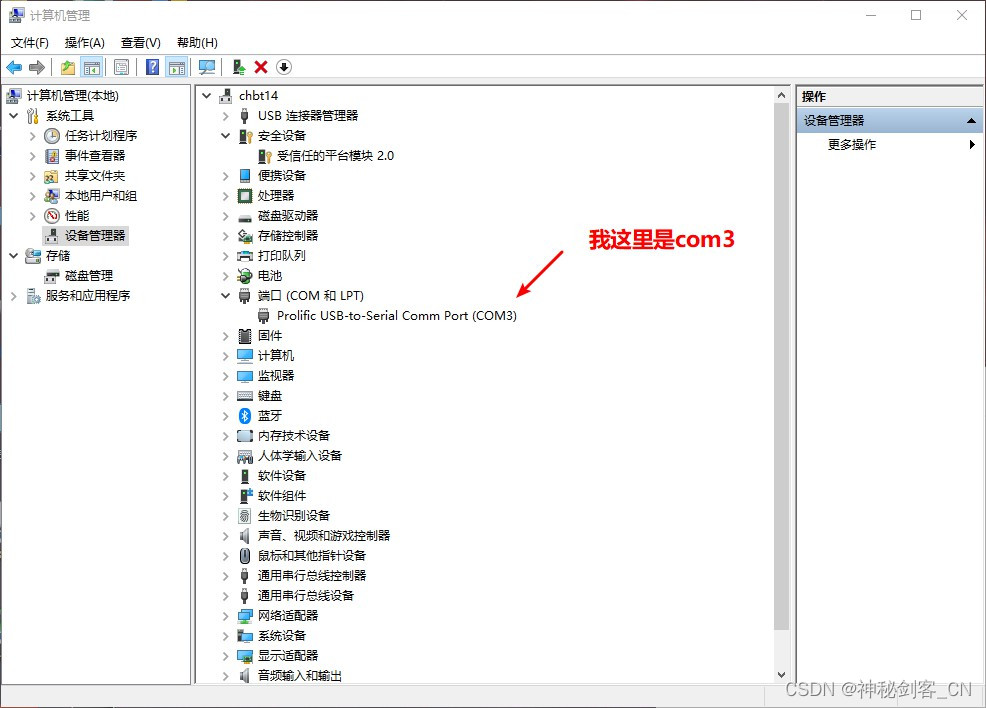Select the 系统设备 row

click(282, 636)
